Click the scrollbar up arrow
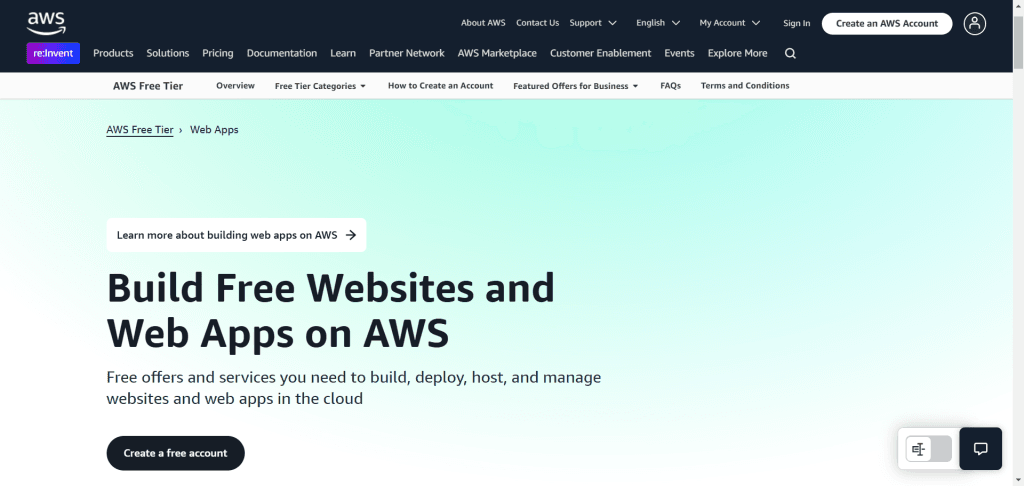1024x486 pixels. [1018, 5]
